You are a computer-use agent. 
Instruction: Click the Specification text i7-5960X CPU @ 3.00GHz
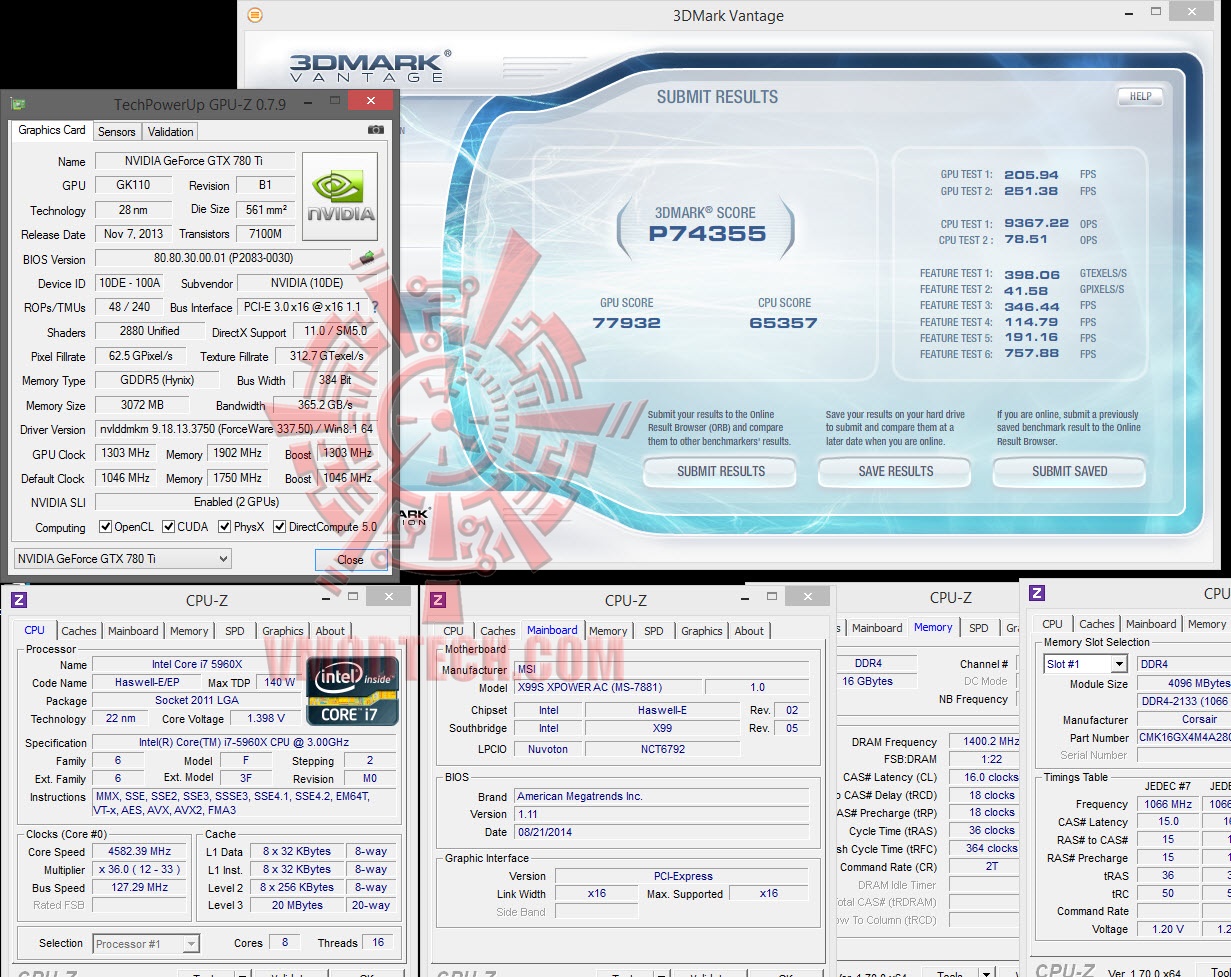click(x=243, y=743)
